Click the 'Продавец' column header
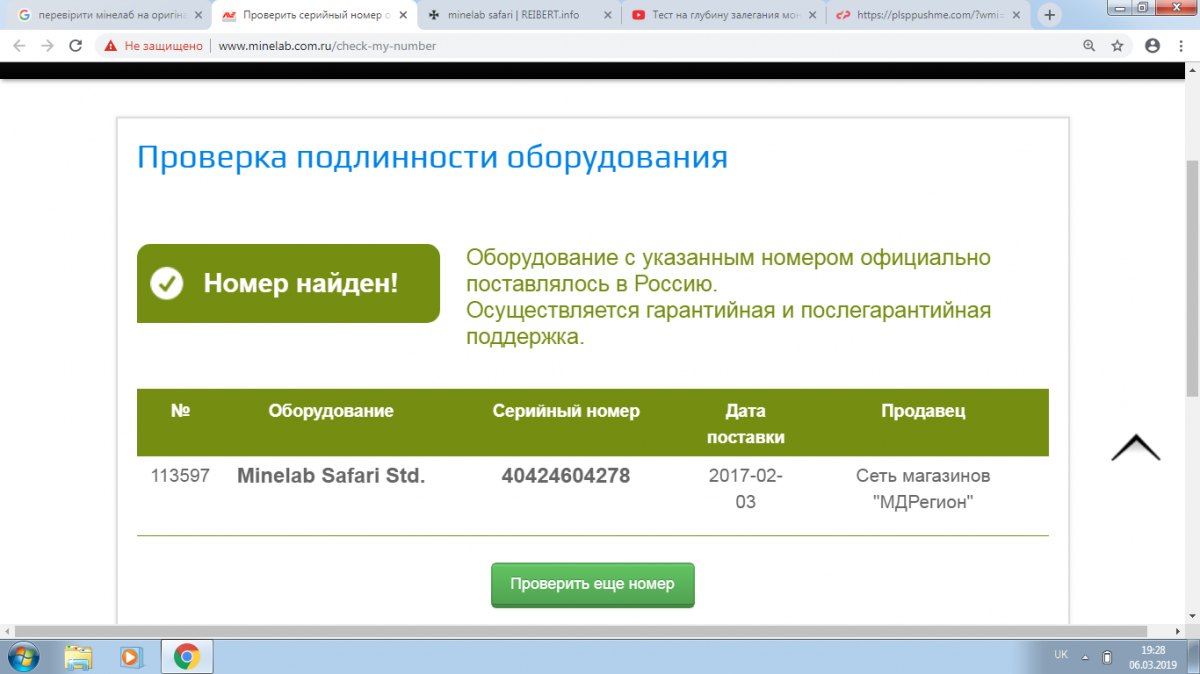The height and width of the screenshot is (674, 1200). (x=923, y=411)
